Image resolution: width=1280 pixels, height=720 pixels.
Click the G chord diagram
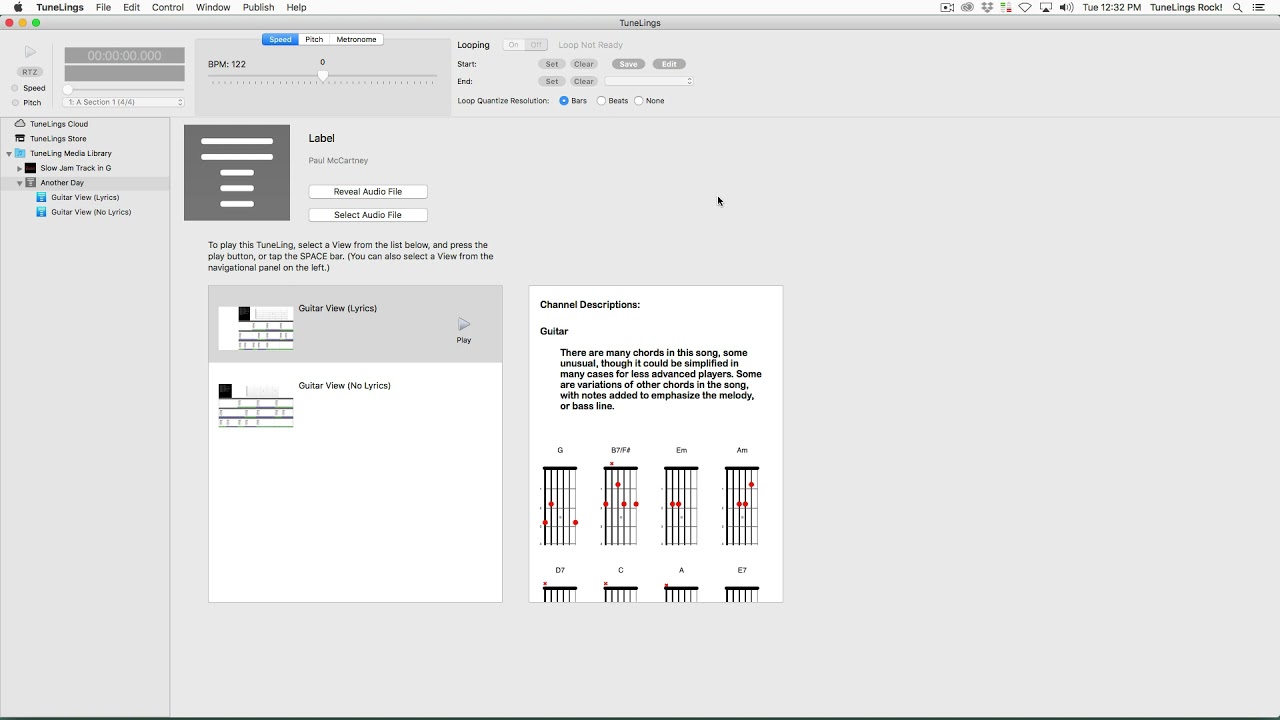tap(560, 505)
